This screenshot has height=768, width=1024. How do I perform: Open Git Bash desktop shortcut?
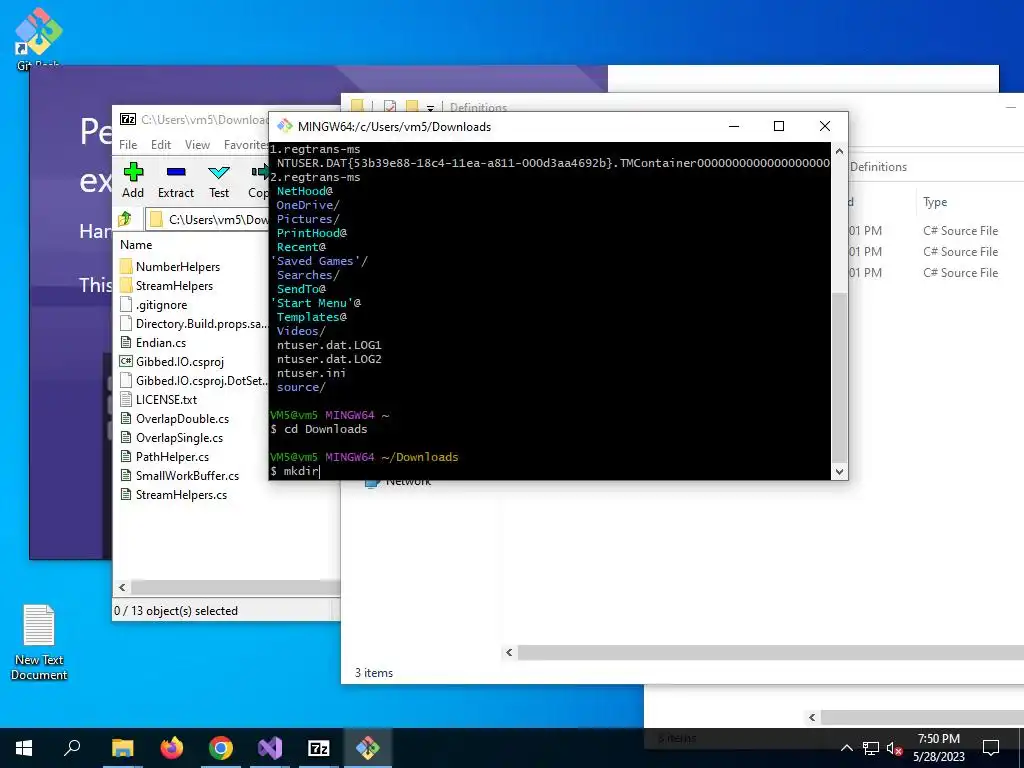point(38,38)
